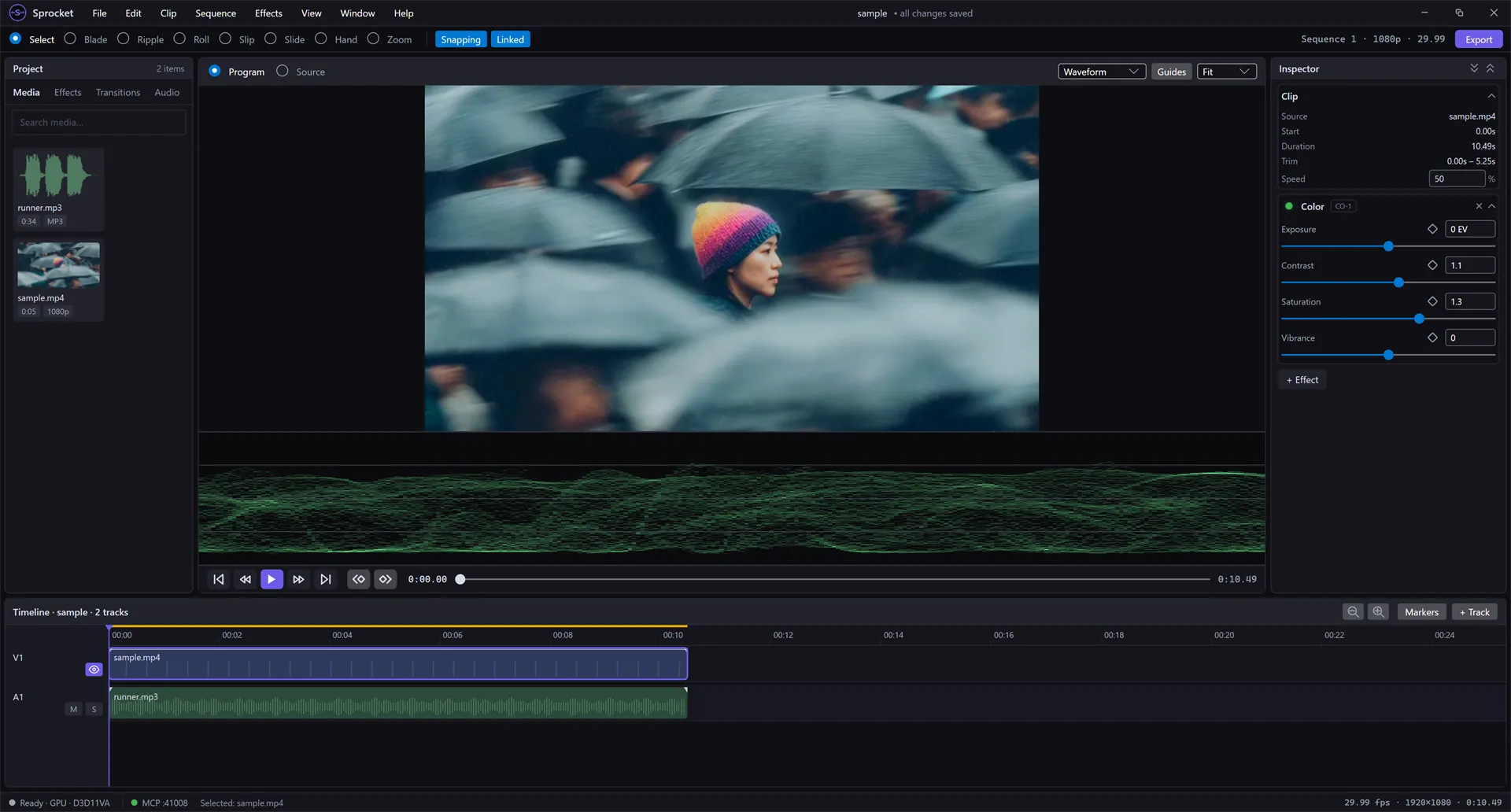Click the fast-forward icon
Image resolution: width=1511 pixels, height=812 pixels.
click(298, 579)
